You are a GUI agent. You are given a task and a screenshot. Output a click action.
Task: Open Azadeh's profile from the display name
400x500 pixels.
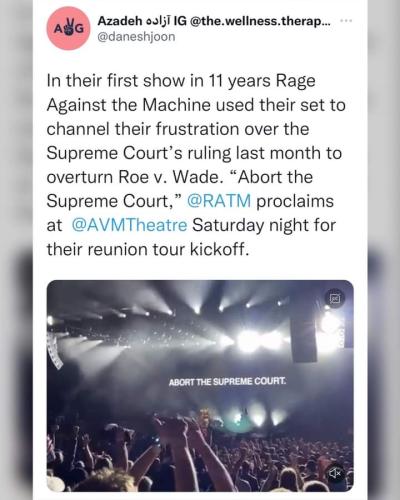(120, 21)
